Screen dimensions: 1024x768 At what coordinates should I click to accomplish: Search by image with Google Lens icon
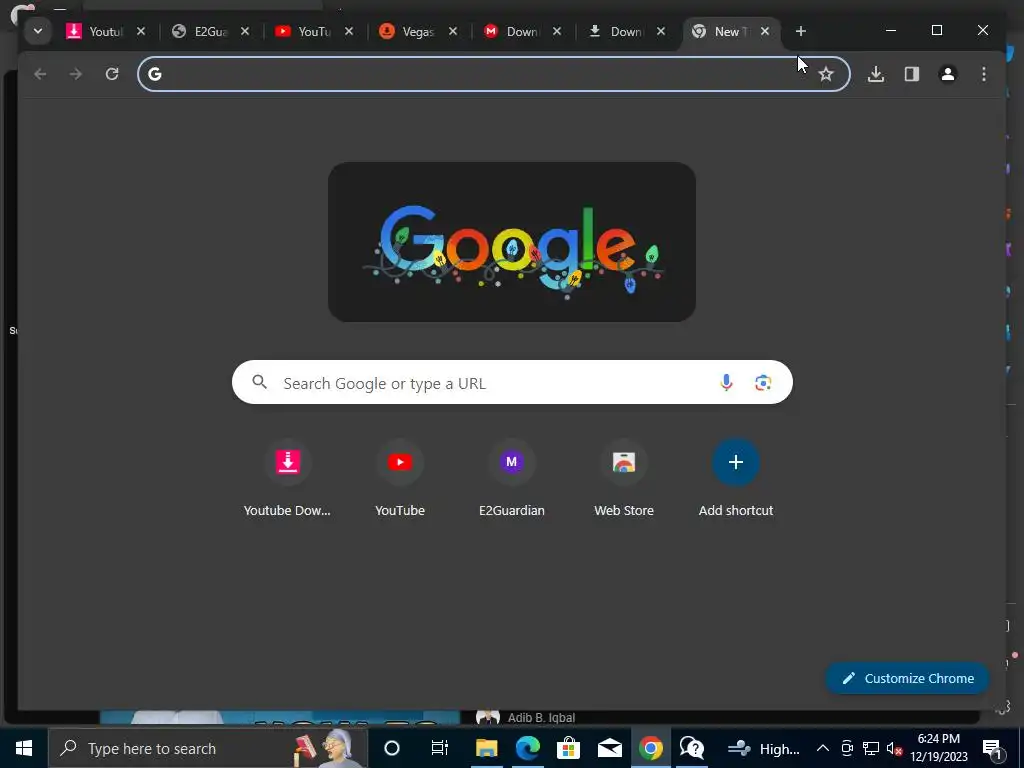pyautogui.click(x=763, y=383)
